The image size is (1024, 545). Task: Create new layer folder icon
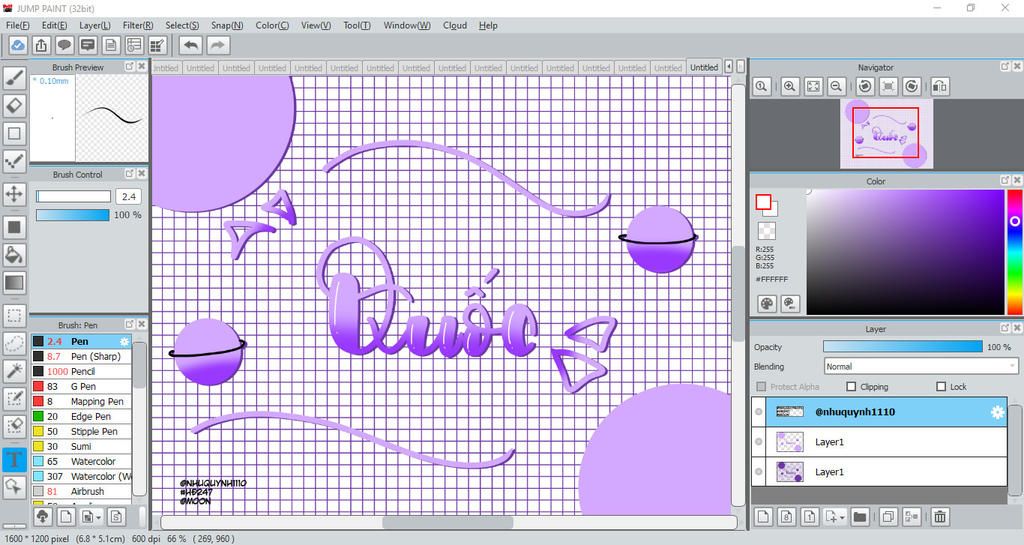point(859,517)
